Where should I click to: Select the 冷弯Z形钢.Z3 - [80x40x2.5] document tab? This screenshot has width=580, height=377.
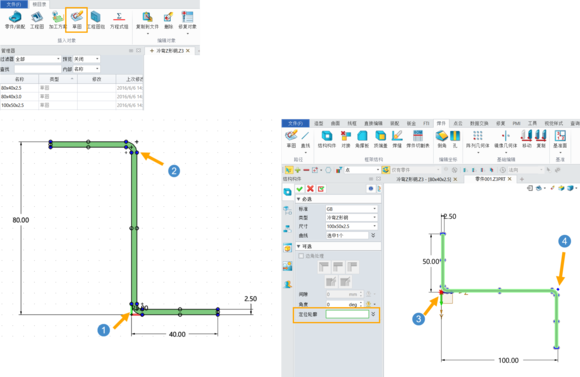[423, 179]
